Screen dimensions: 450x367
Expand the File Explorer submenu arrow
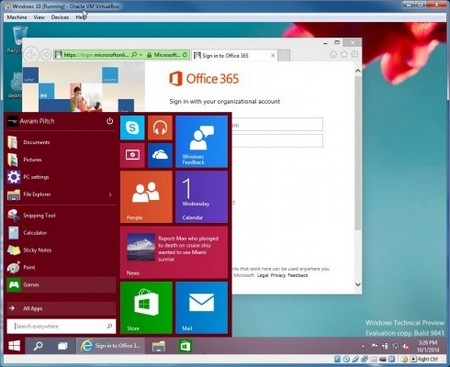click(110, 195)
